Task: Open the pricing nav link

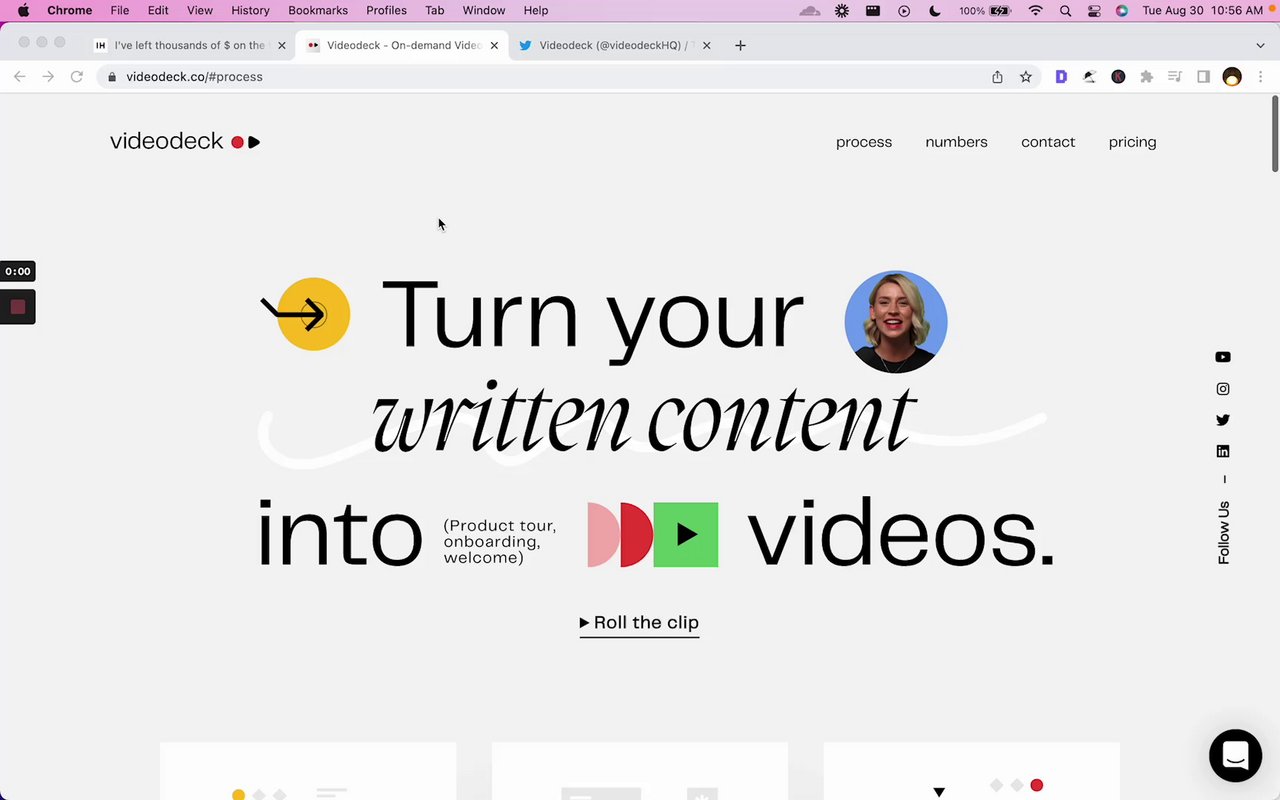Action: 1132,142
